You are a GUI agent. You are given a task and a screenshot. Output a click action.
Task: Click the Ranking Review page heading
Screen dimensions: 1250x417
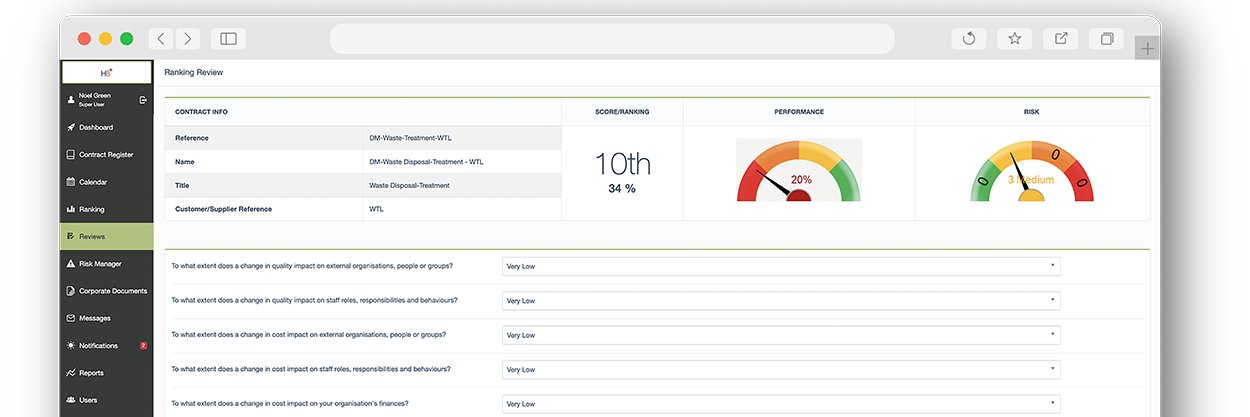194,72
